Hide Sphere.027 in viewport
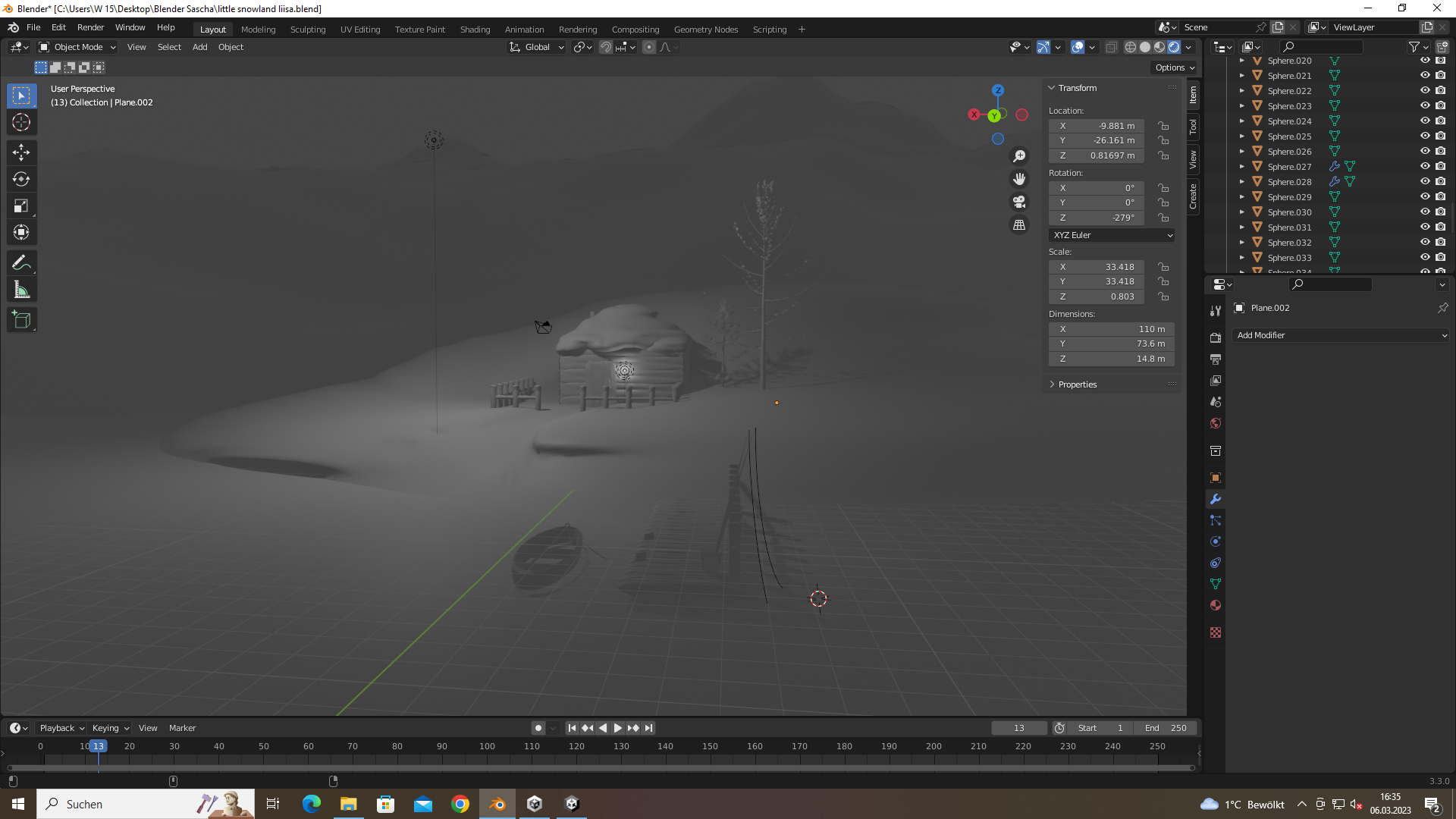The width and height of the screenshot is (1456, 819). coord(1425,167)
